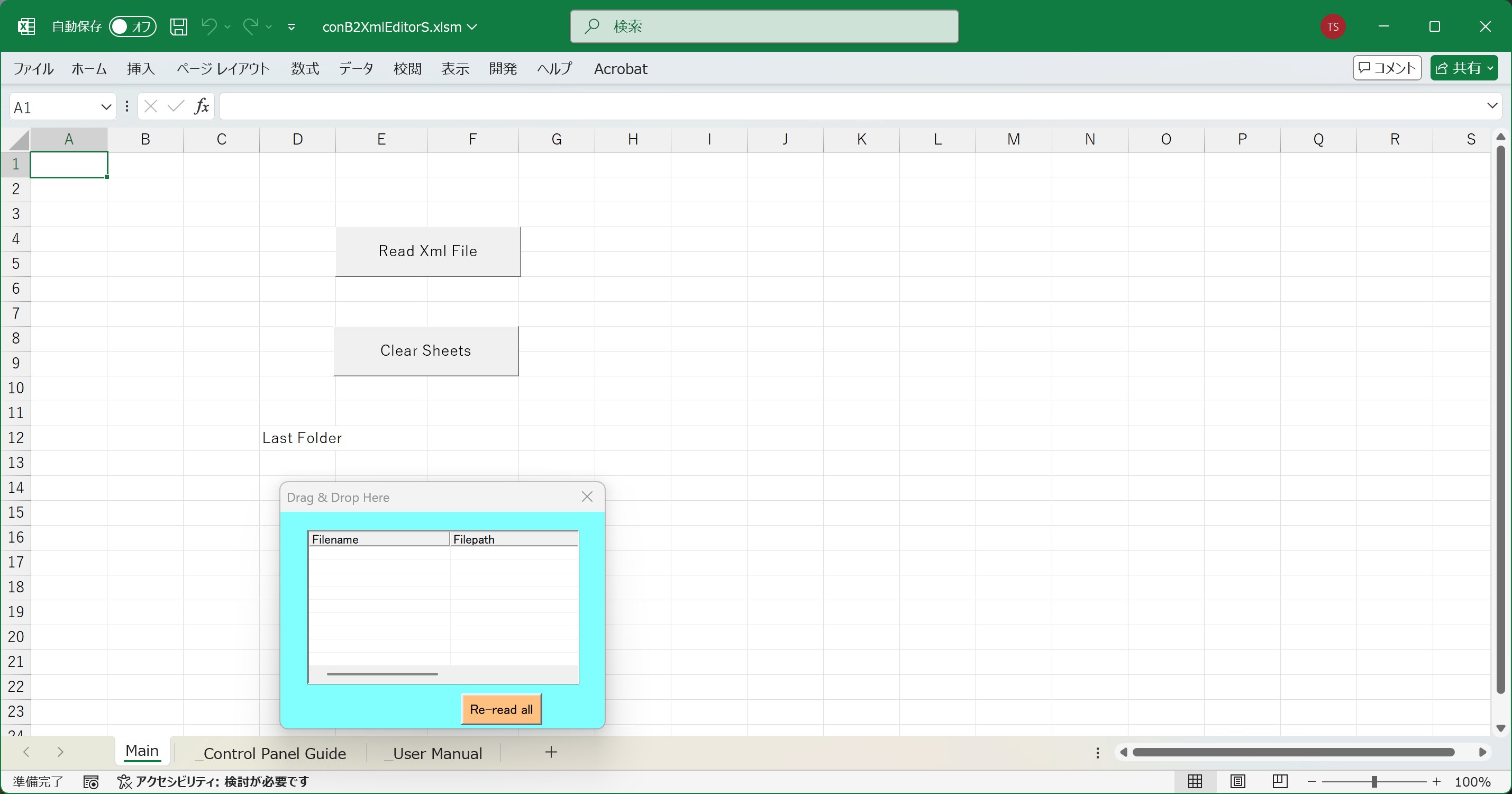This screenshot has width=1512, height=794.
Task: Expand the Name Box dropdown arrow
Action: [x=106, y=107]
